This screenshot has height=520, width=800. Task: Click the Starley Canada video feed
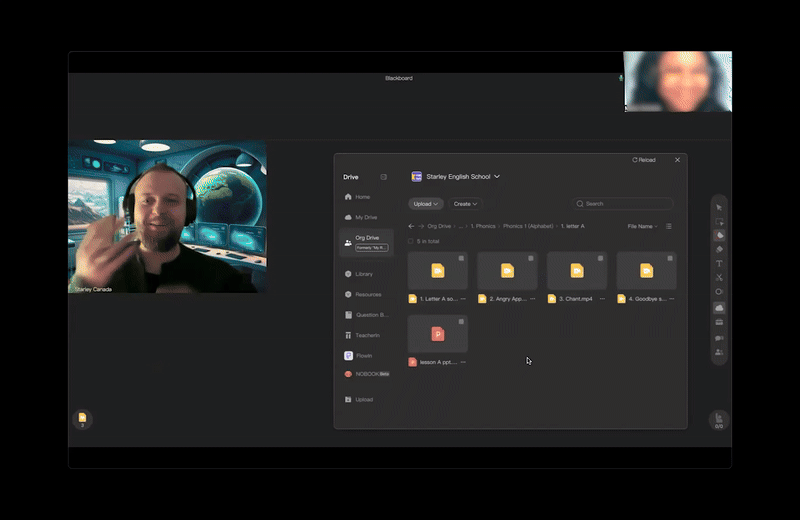167,216
